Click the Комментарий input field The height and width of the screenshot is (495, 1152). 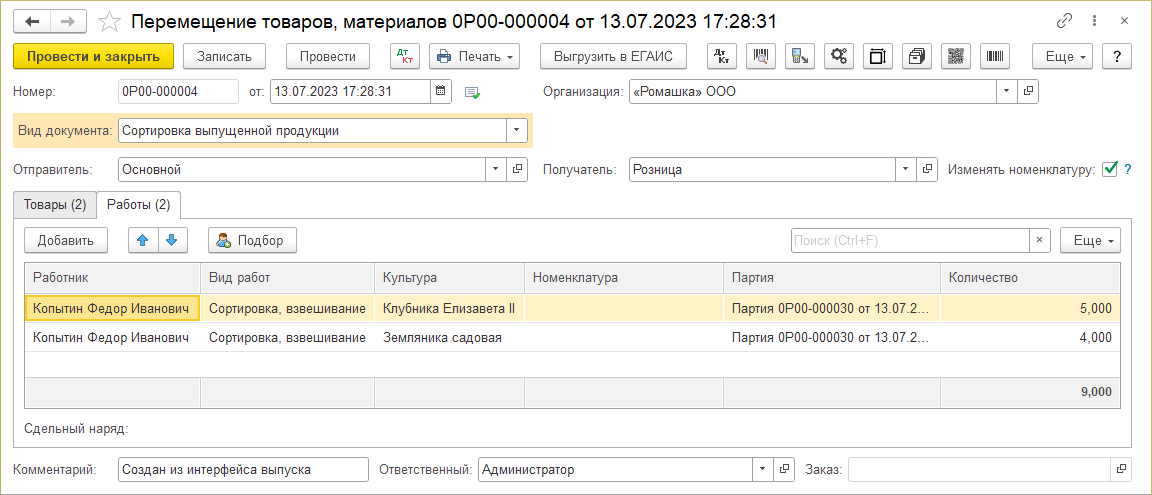pos(243,470)
